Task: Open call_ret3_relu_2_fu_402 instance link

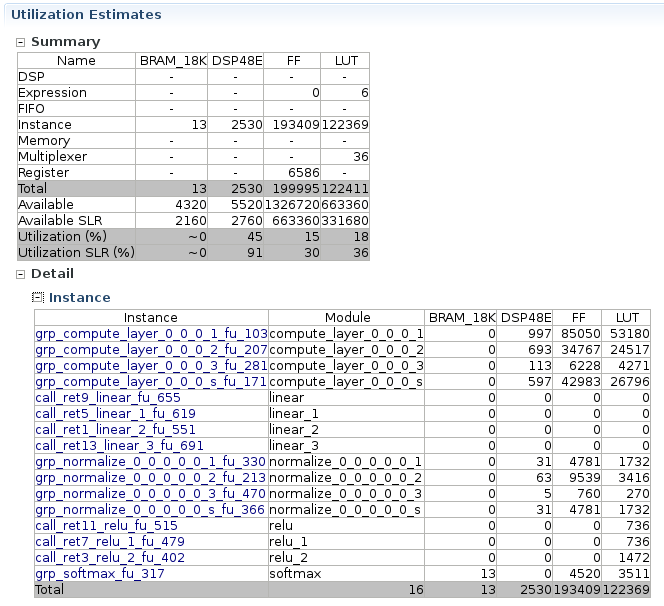Action: 110,558
